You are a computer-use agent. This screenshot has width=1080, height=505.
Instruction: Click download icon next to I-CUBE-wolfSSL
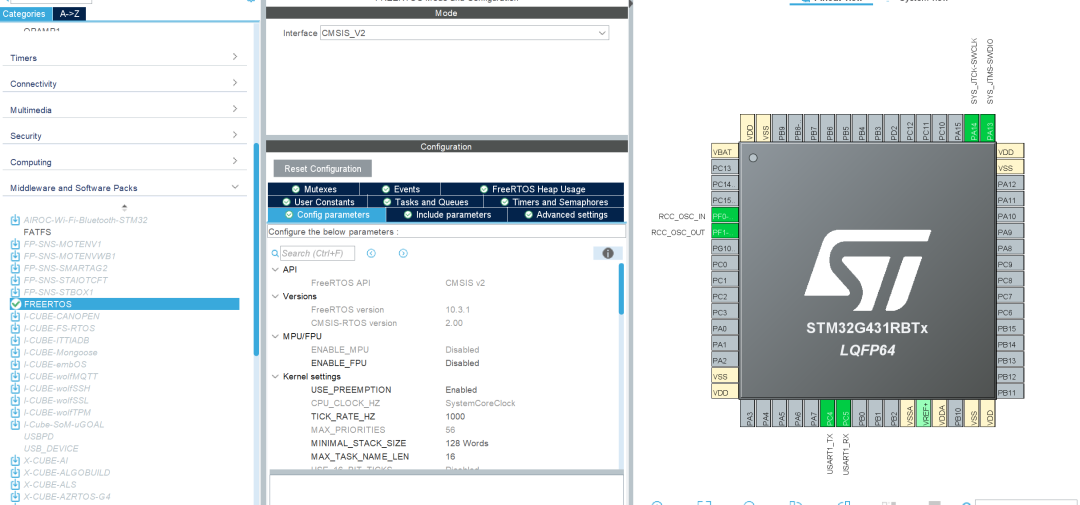[x=16, y=400]
